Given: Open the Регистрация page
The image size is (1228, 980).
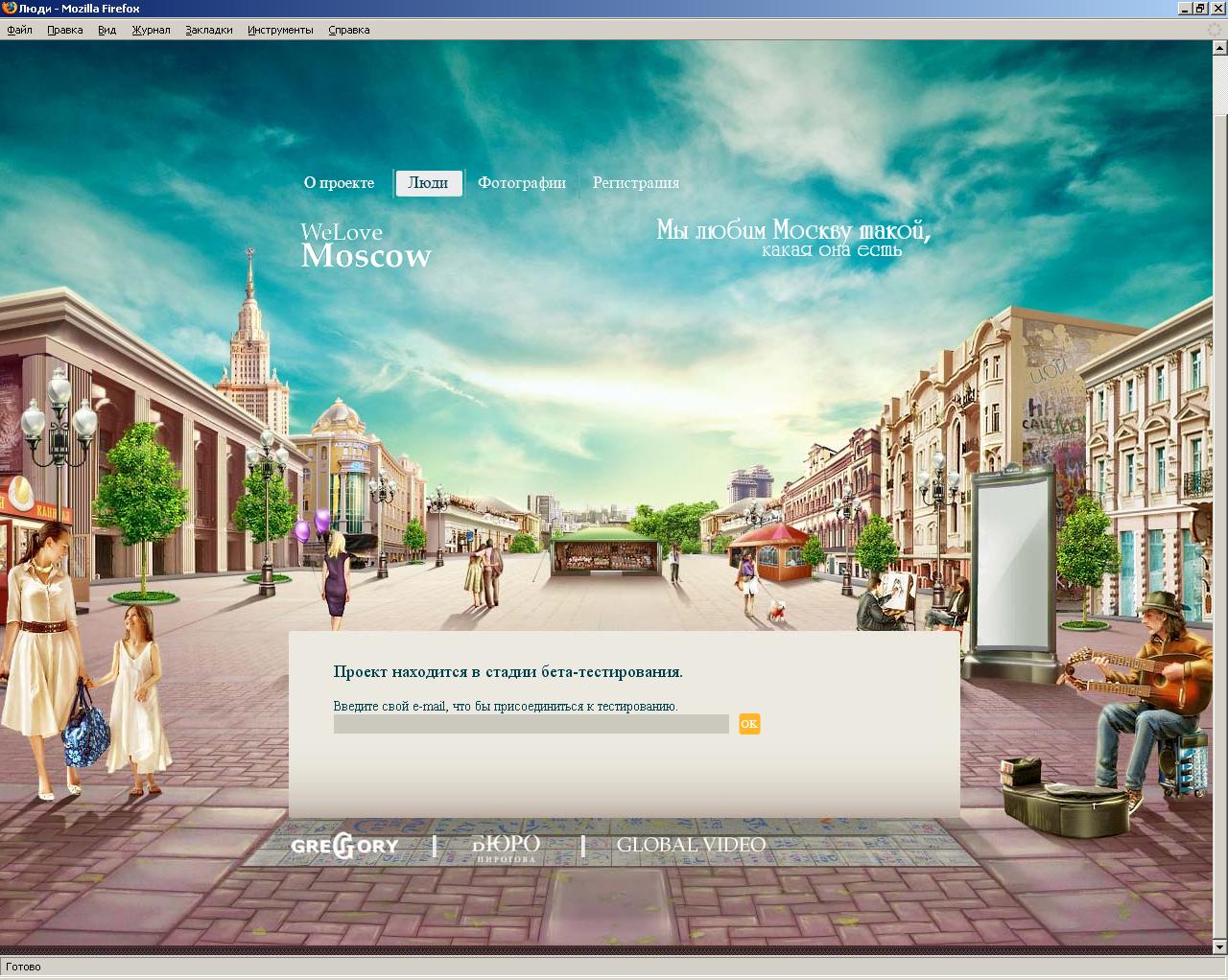Looking at the screenshot, I should pyautogui.click(x=636, y=183).
